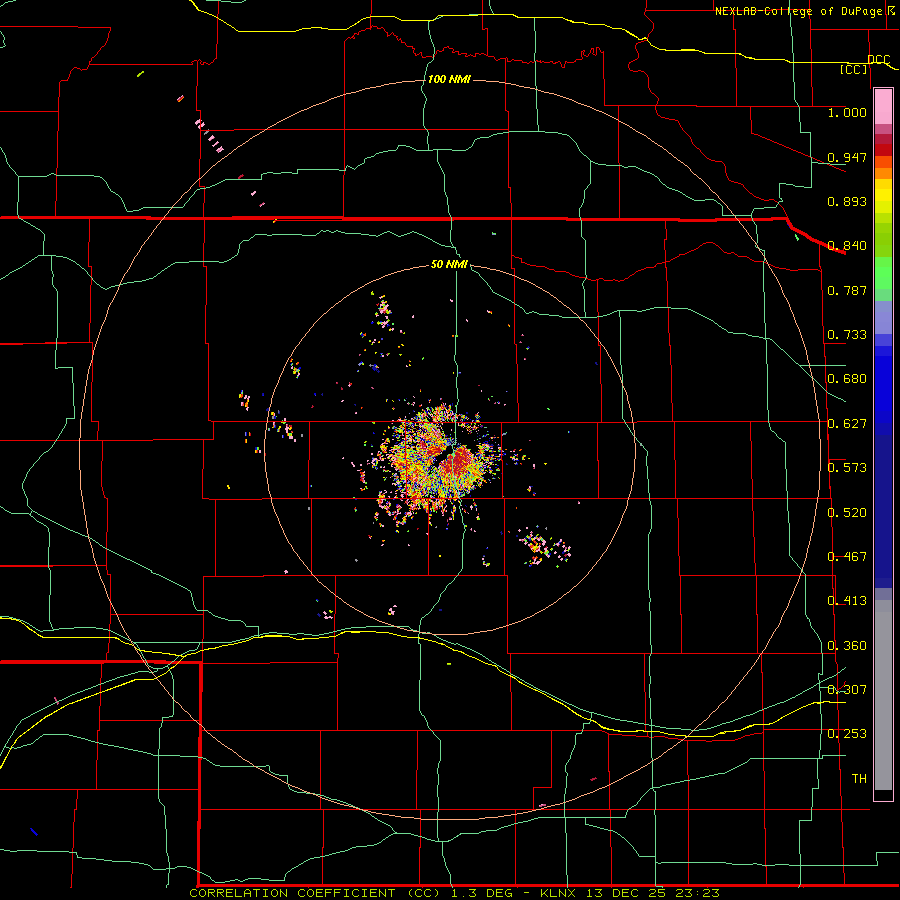The height and width of the screenshot is (900, 900).
Task: Click the 0.573 color scale value
Action: tap(847, 468)
